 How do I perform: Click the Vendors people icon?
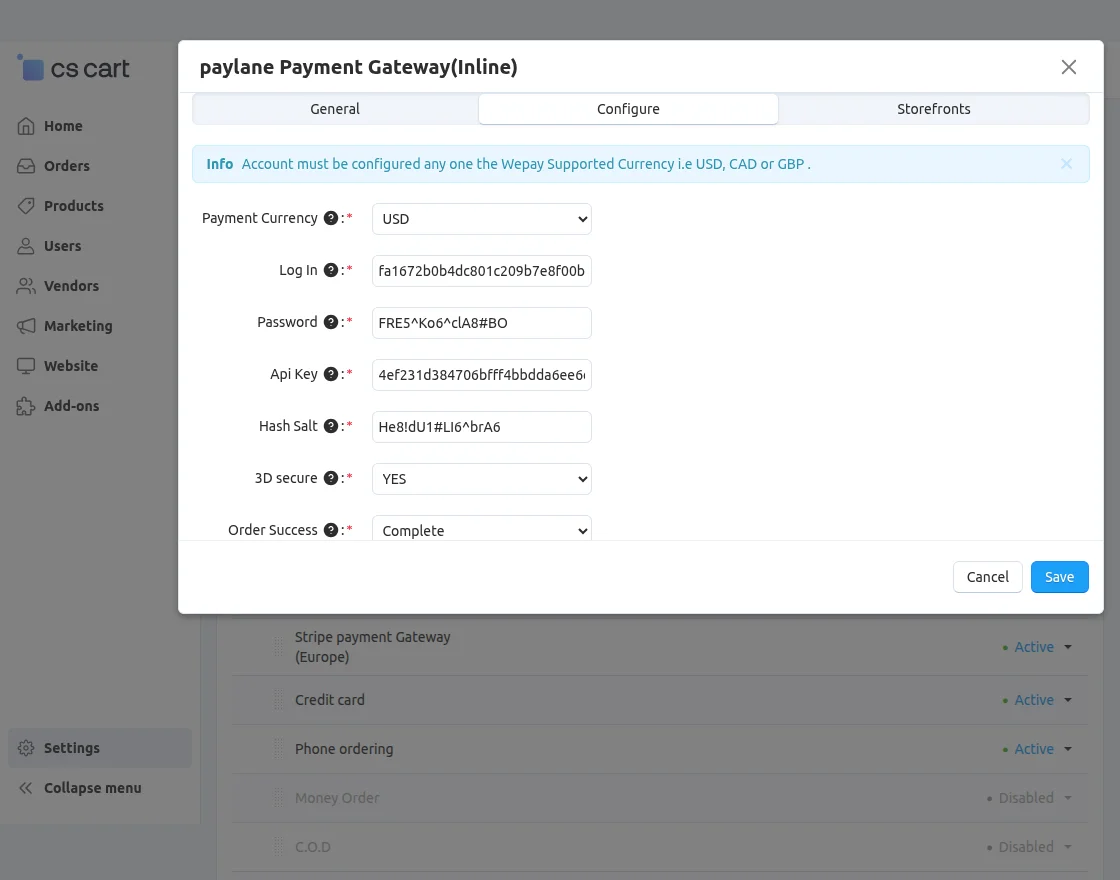[26, 286]
